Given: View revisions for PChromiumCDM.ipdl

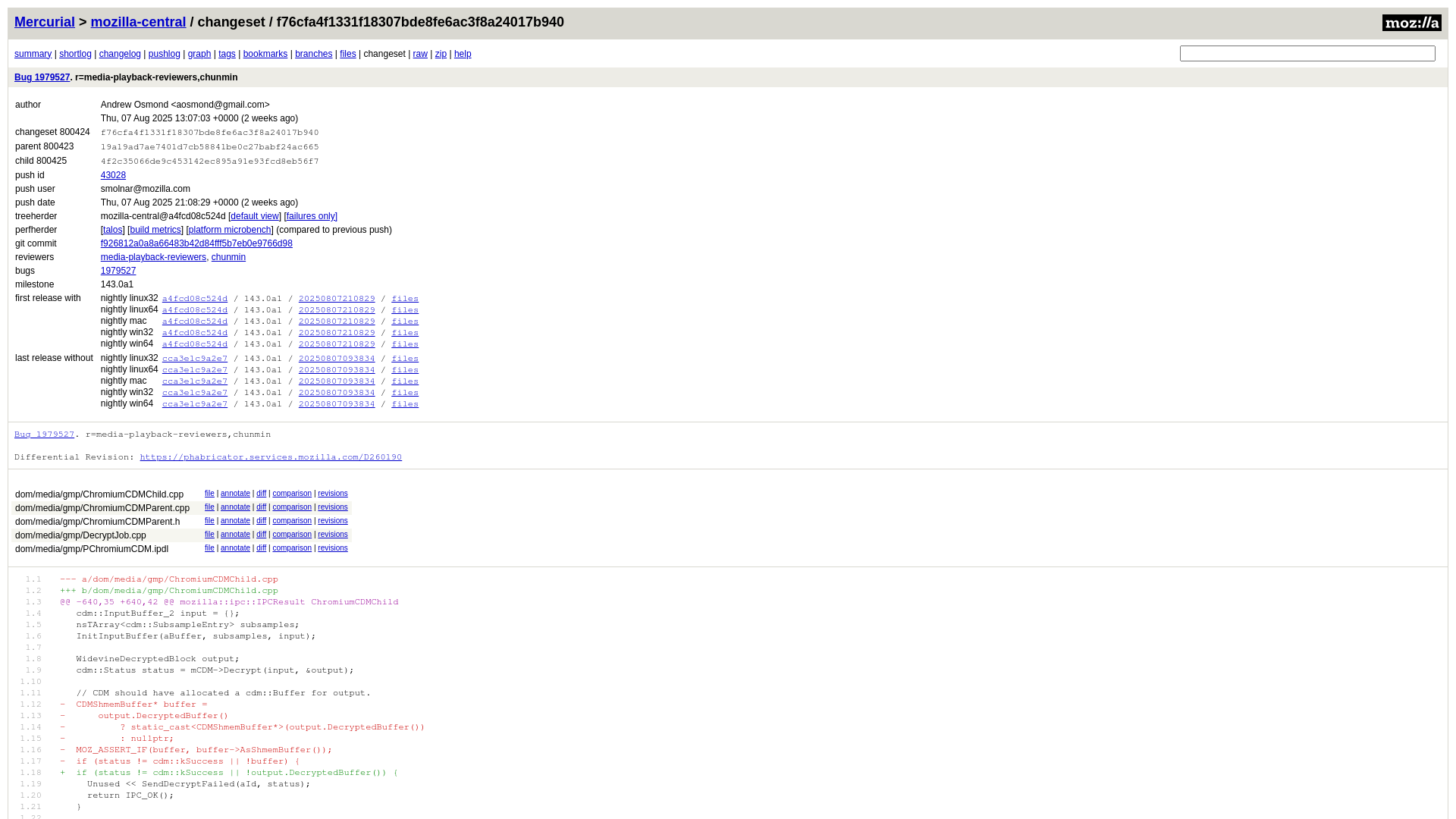Looking at the screenshot, I should (x=333, y=548).
